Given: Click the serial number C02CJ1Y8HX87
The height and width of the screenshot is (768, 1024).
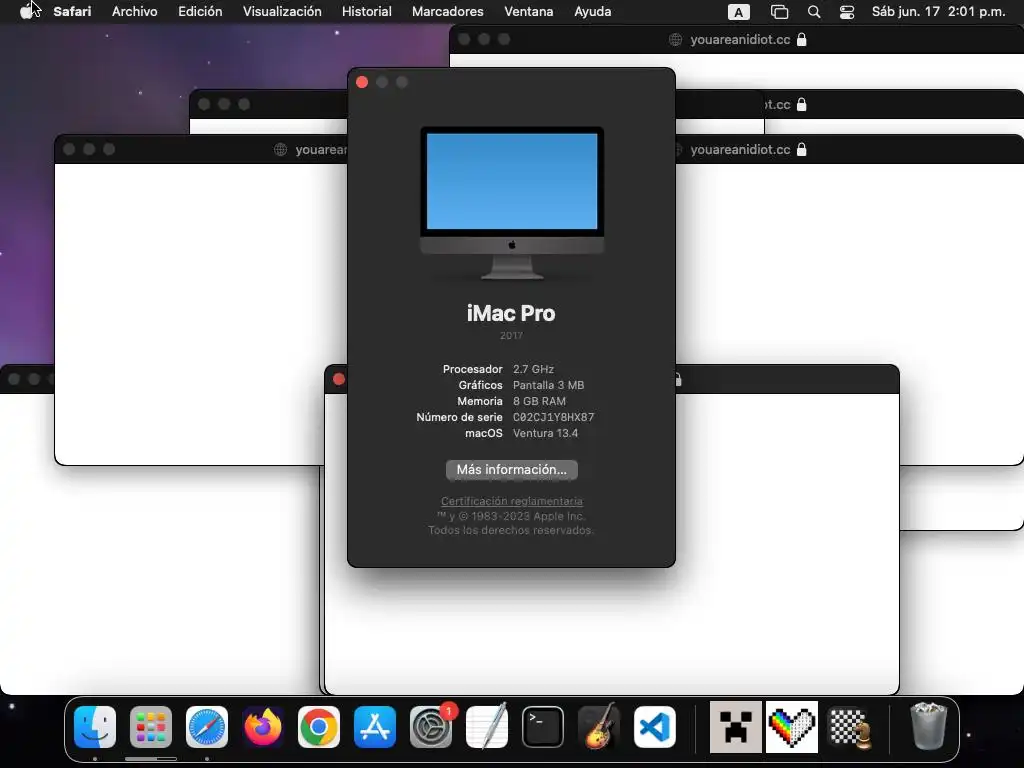Looking at the screenshot, I should pos(553,417).
